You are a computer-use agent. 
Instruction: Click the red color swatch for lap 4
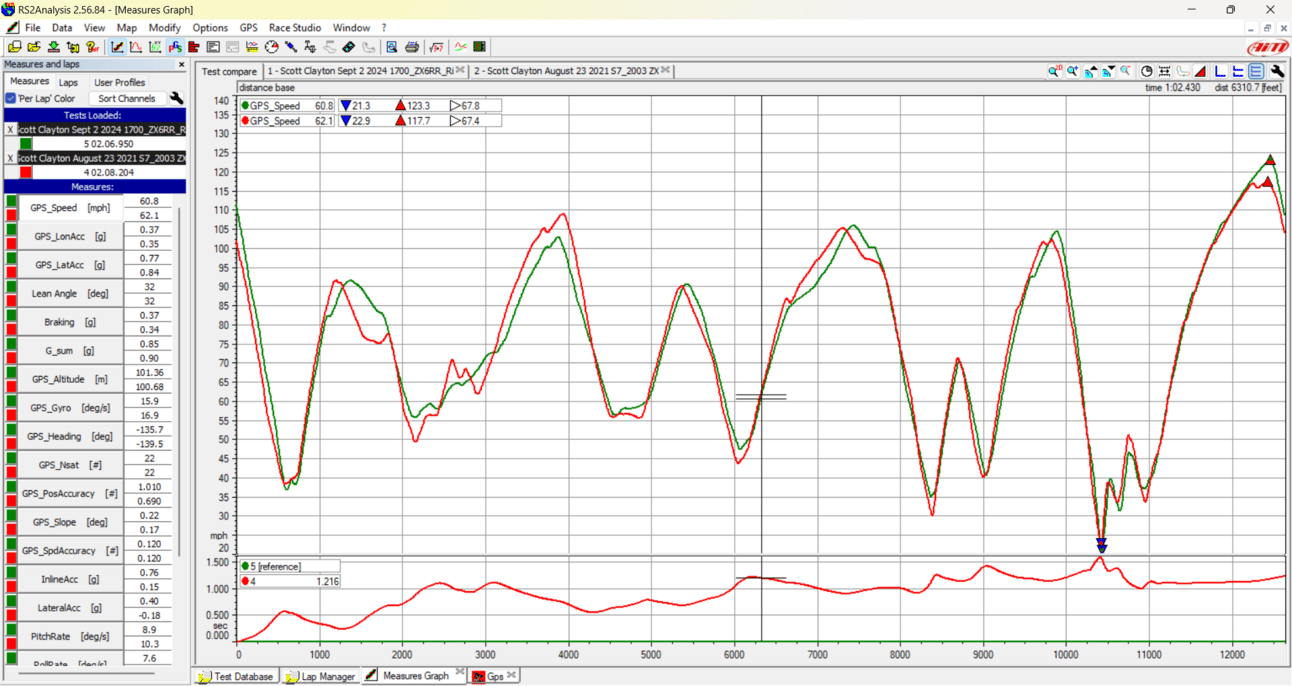[26, 172]
